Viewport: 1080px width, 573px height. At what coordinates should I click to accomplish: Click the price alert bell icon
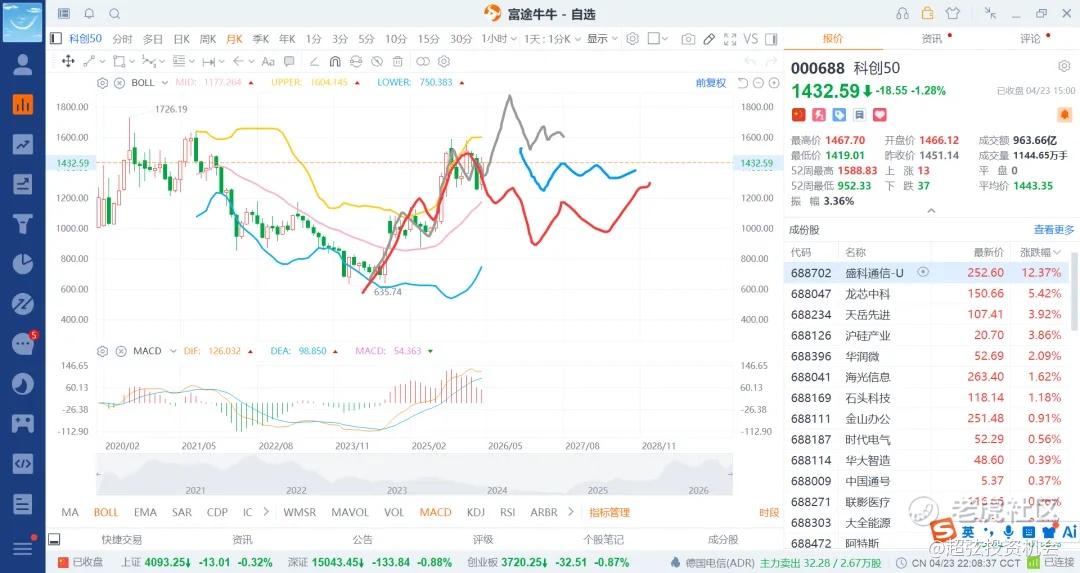1063,115
